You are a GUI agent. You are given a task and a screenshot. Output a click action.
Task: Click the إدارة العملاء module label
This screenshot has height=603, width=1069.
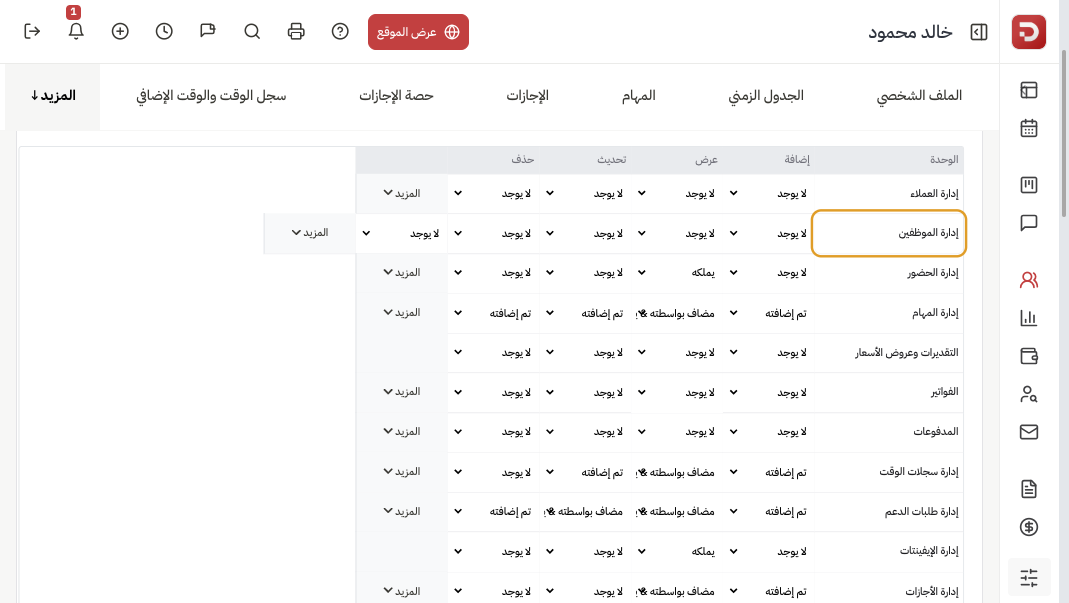(934, 194)
